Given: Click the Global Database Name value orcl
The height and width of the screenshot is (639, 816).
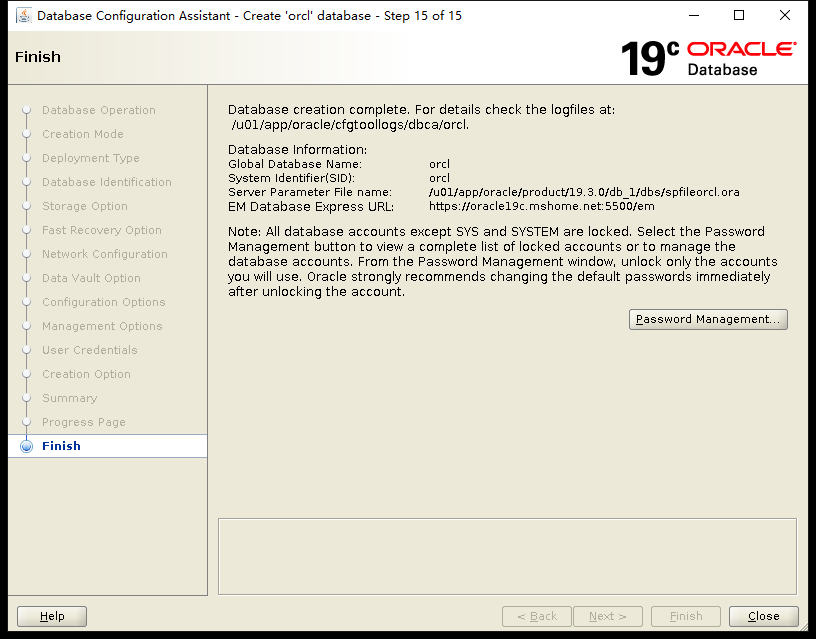Looking at the screenshot, I should pyautogui.click(x=439, y=164).
